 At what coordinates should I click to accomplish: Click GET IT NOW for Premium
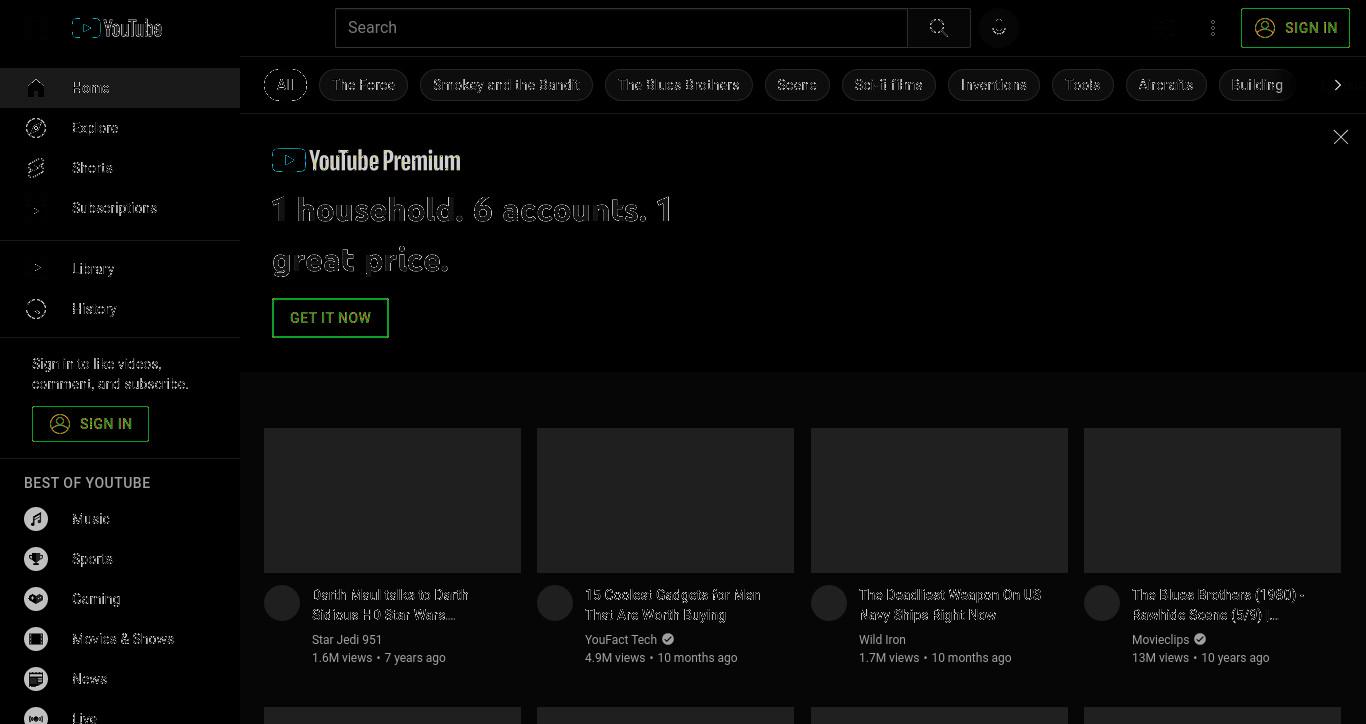pos(330,318)
